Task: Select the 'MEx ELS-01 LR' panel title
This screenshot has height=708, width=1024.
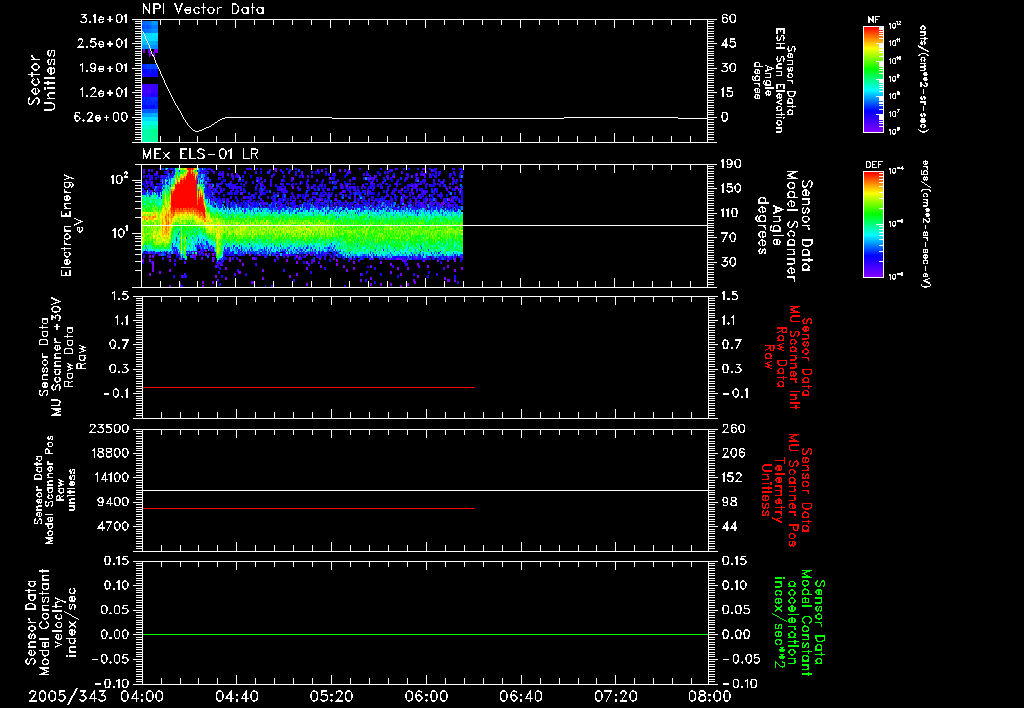Action: 200,154
